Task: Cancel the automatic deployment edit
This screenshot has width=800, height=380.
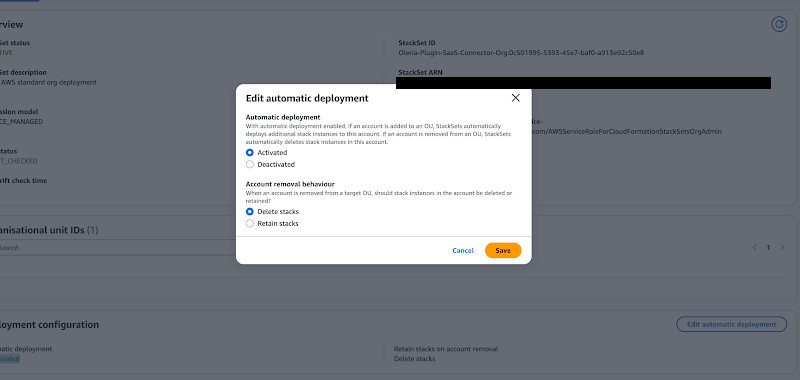Action: click(x=463, y=250)
